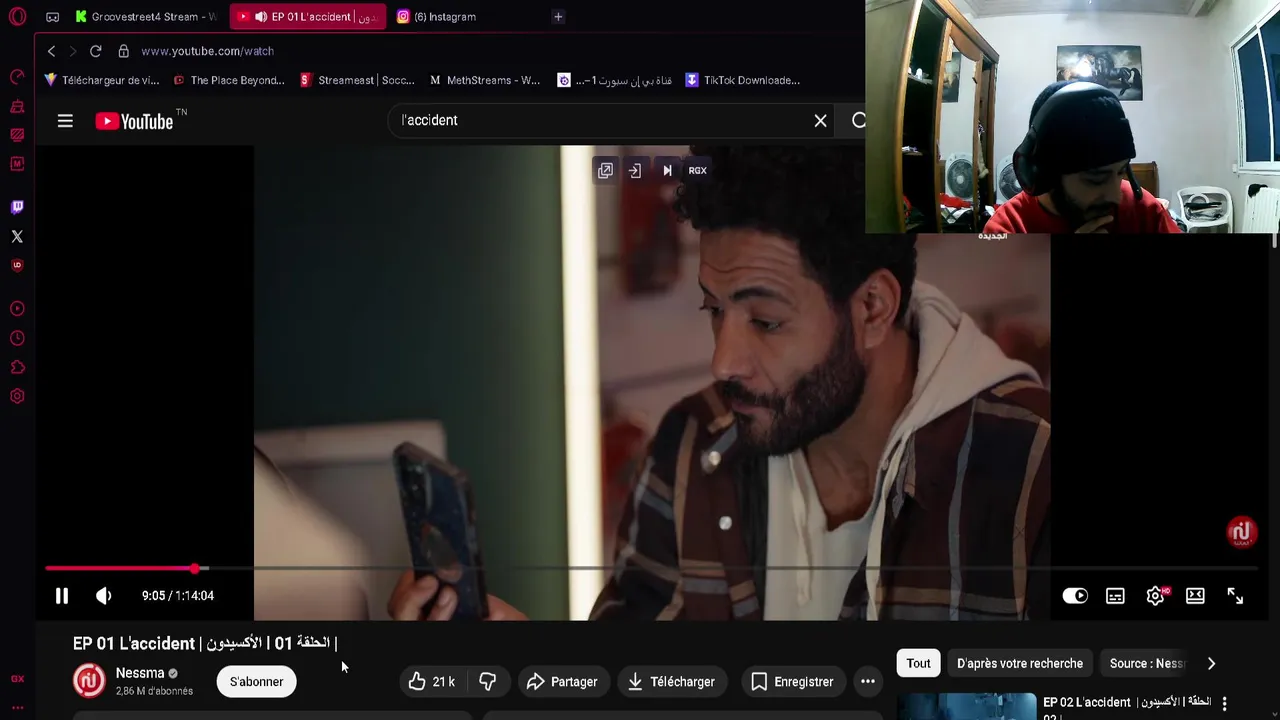
Task: Select the Source : Nessma chip
Action: click(x=1146, y=663)
